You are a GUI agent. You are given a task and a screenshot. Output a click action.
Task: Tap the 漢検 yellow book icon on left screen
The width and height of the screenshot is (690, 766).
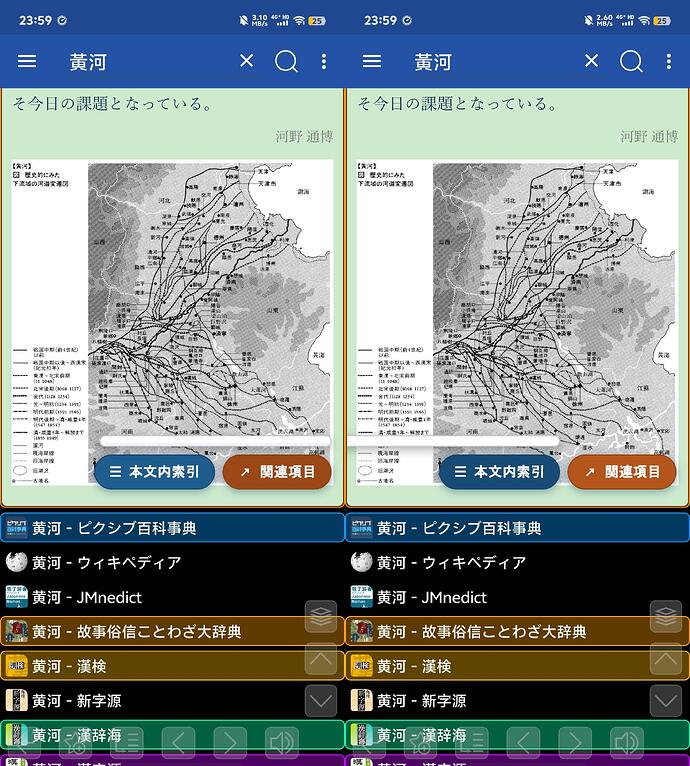pyautogui.click(x=17, y=666)
